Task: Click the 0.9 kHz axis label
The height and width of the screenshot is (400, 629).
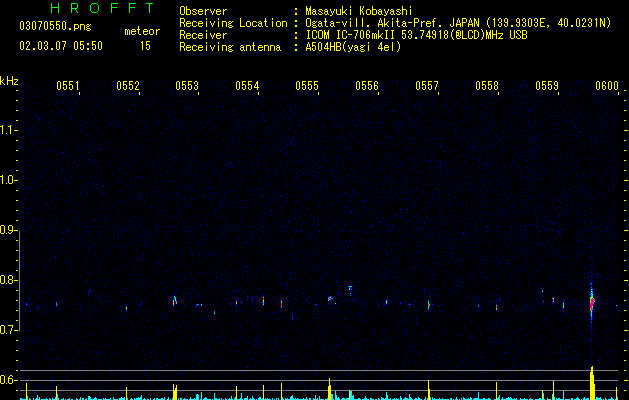Action: pyautogui.click(x=7, y=230)
